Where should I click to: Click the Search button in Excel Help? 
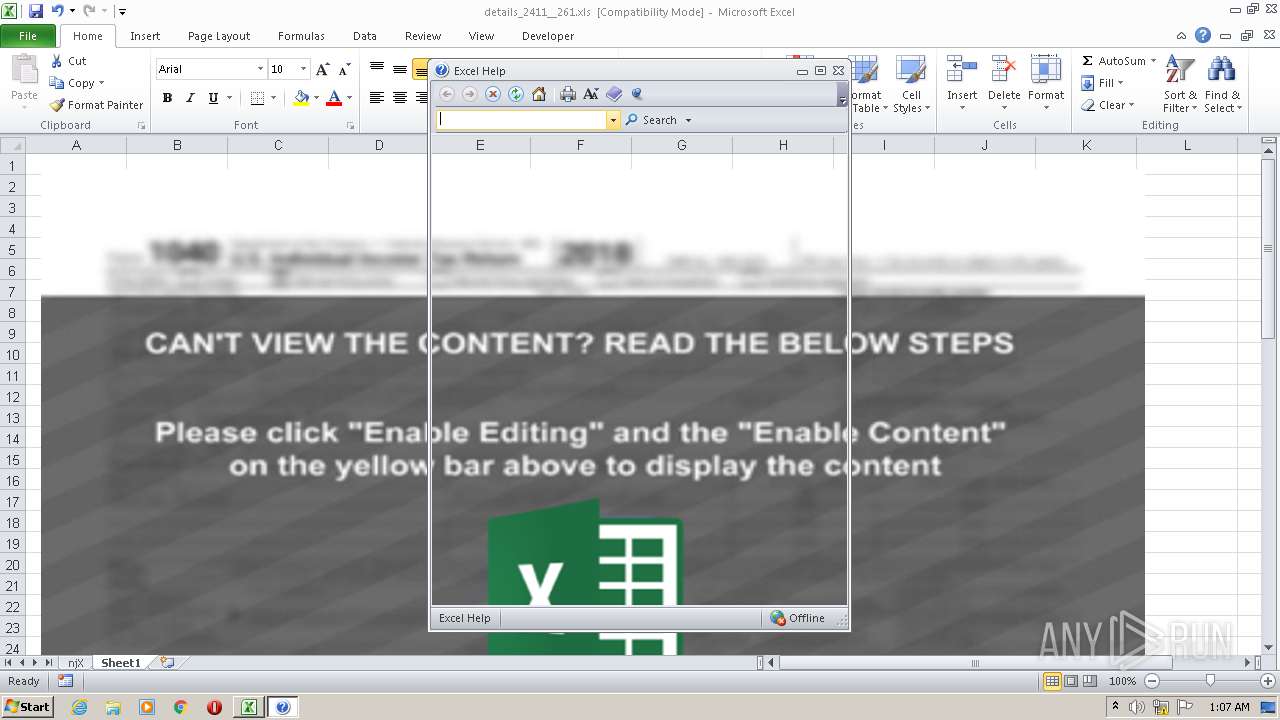pos(651,120)
